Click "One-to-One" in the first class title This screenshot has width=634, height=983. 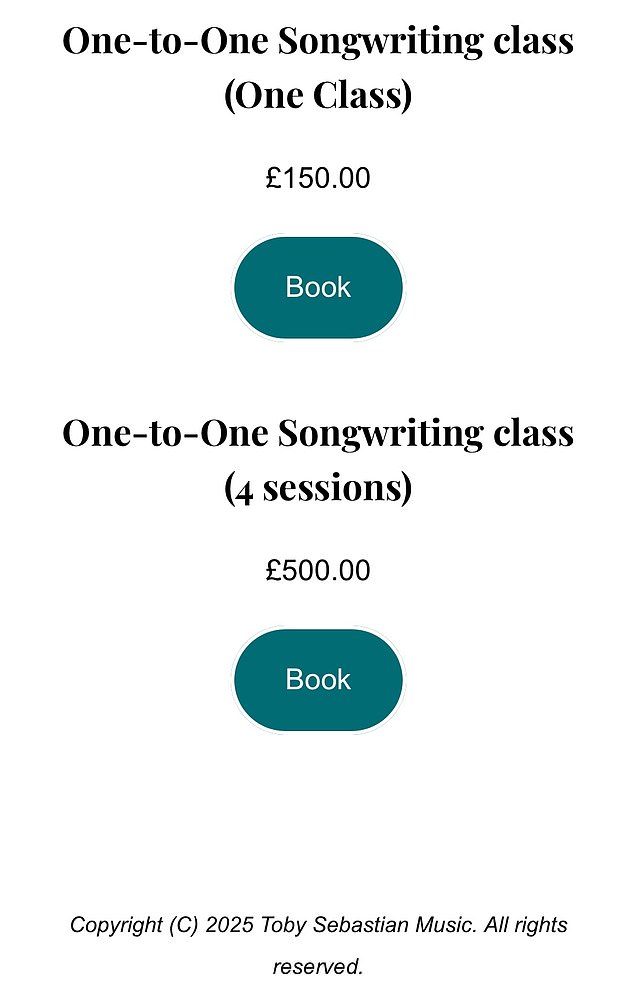[x=165, y=41]
